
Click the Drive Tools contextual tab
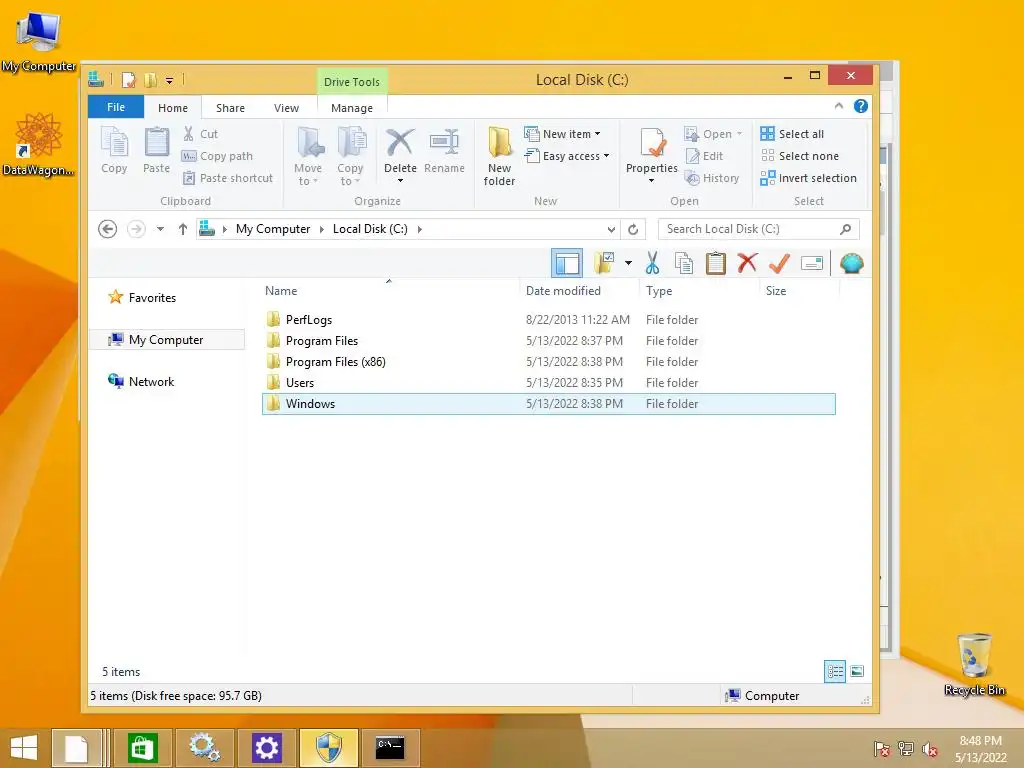352,82
